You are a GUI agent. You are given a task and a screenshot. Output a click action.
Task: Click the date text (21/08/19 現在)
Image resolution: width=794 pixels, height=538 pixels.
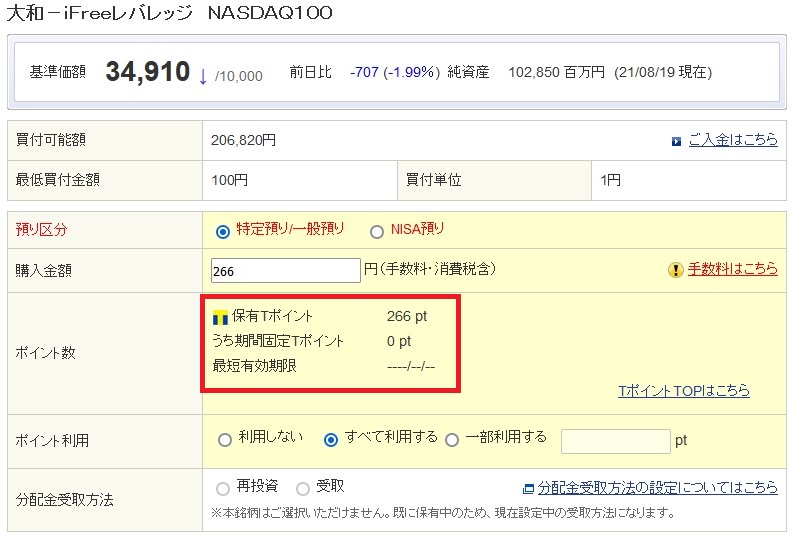coord(663,72)
